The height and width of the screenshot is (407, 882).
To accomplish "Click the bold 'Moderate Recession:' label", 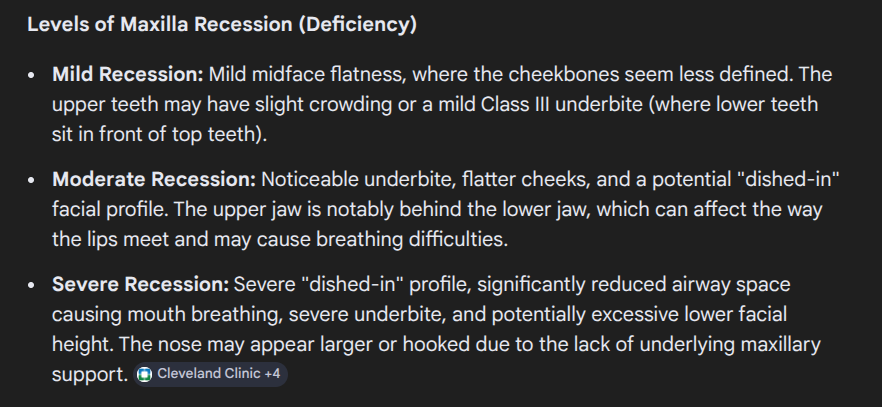I will pyautogui.click(x=154, y=180).
